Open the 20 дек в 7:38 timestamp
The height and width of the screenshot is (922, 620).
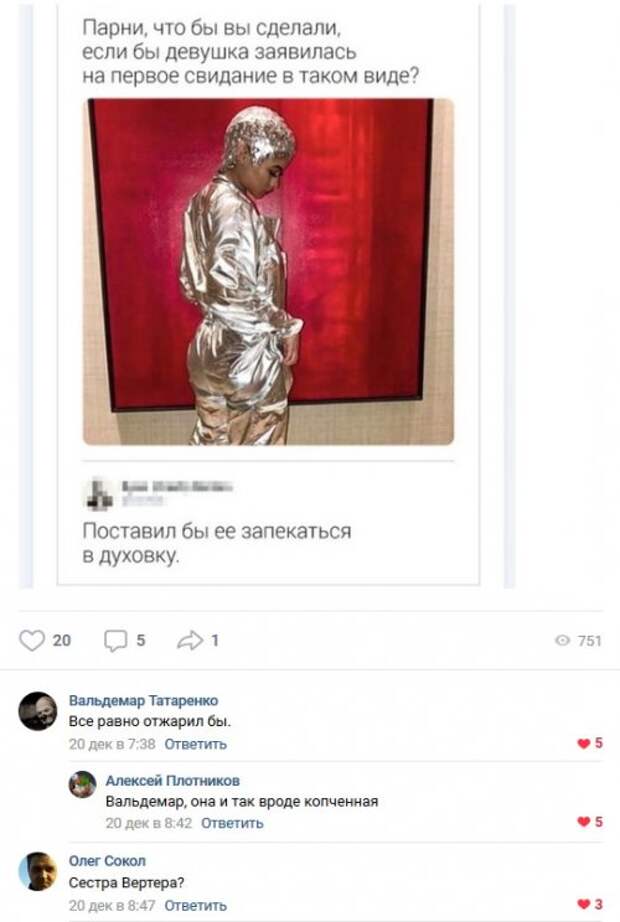pos(112,744)
